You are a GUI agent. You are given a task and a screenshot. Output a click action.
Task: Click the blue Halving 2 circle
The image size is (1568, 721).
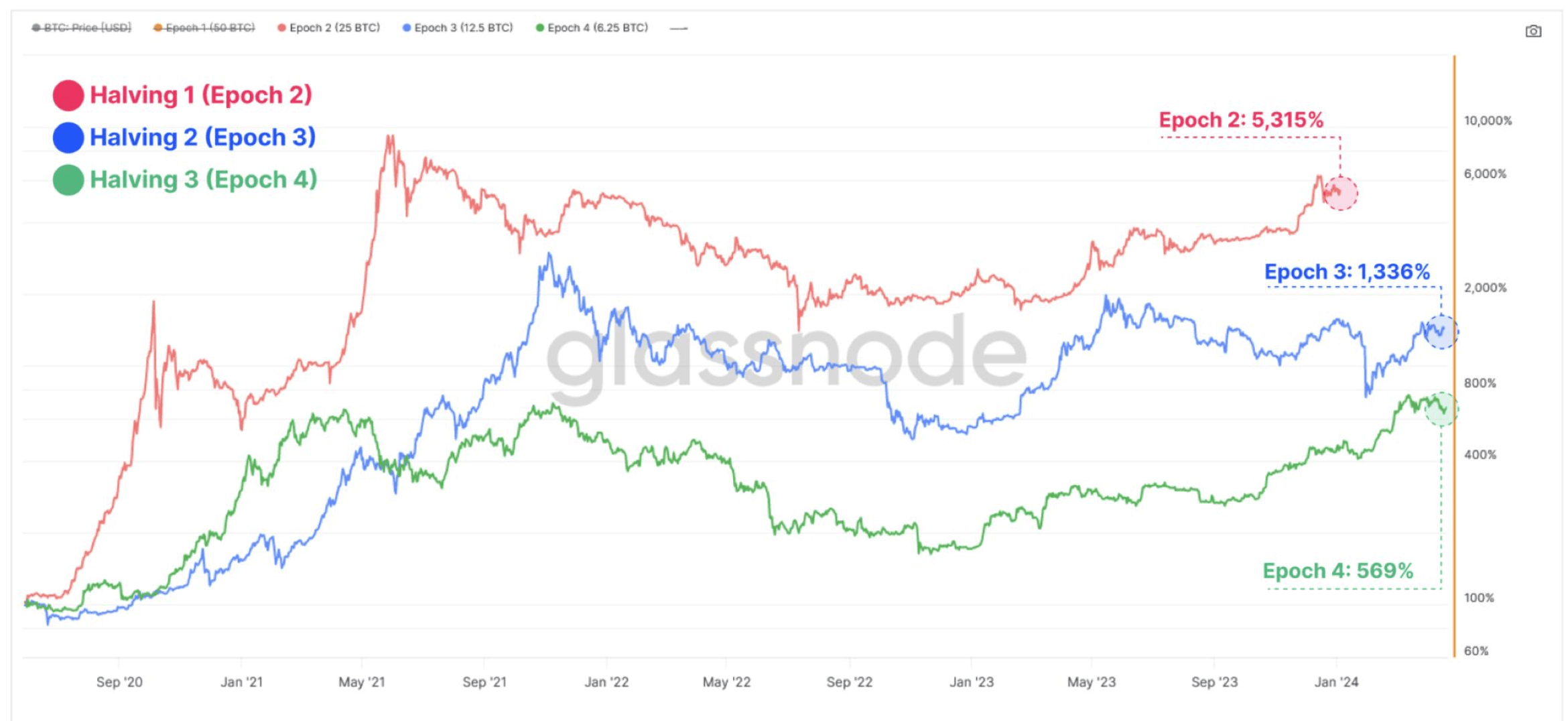pos(68,137)
